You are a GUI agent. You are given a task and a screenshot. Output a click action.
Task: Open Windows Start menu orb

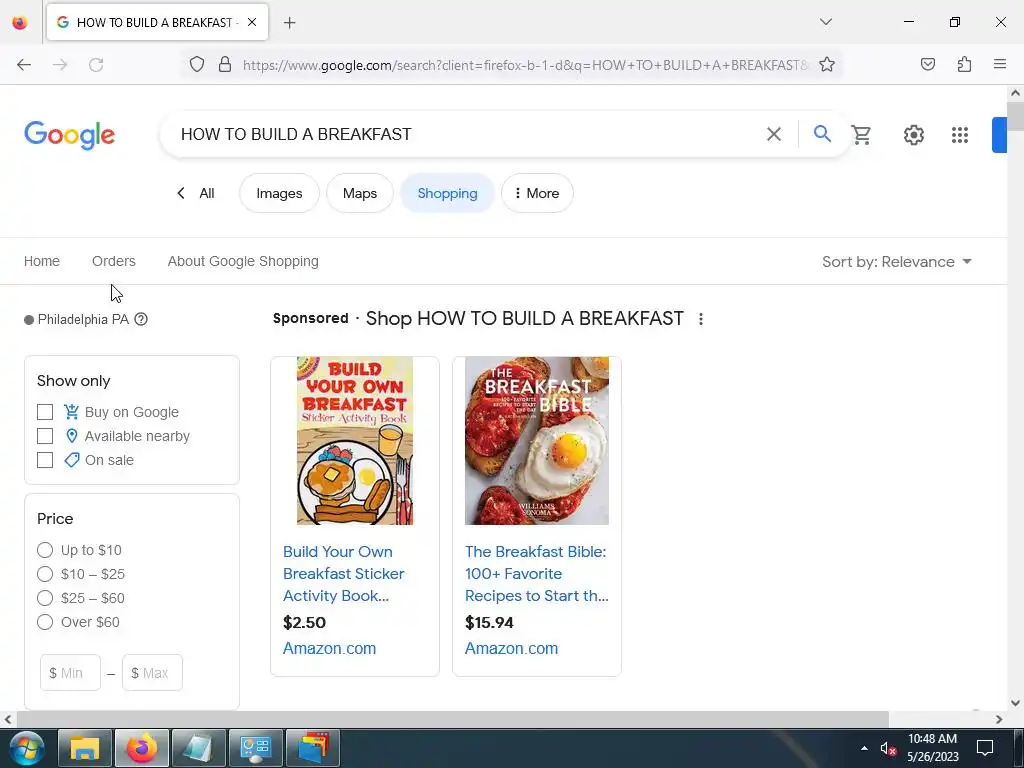point(26,748)
